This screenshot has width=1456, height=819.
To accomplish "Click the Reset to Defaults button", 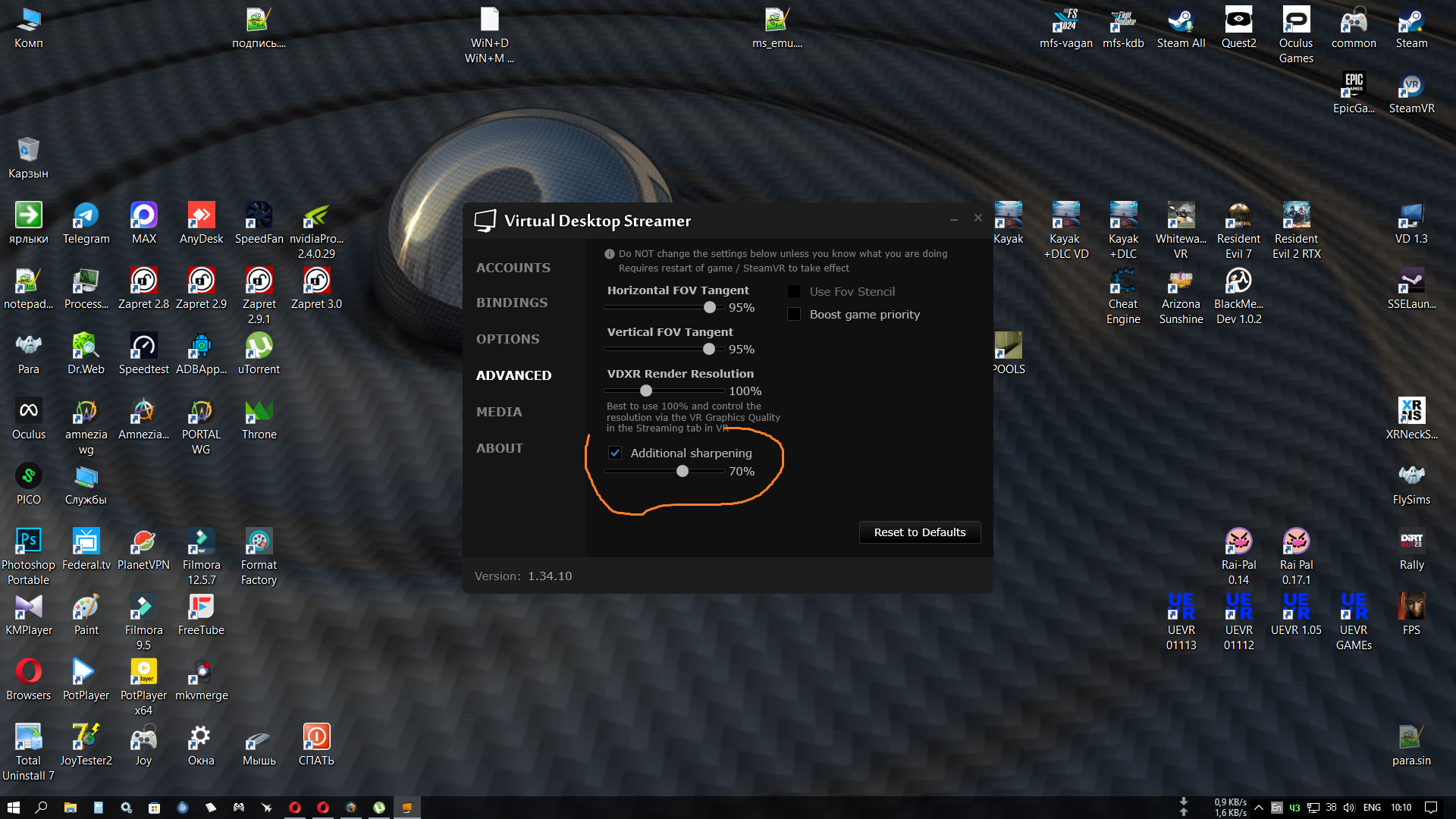I will pyautogui.click(x=919, y=532).
